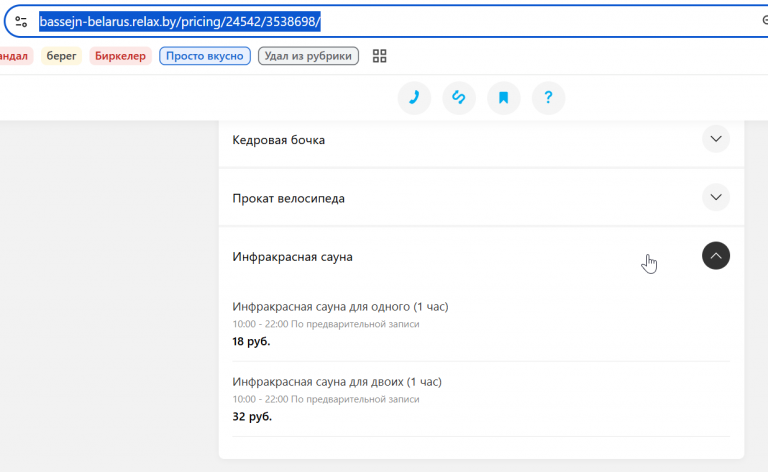Open the 'Биркелер' bookmark

(120, 56)
